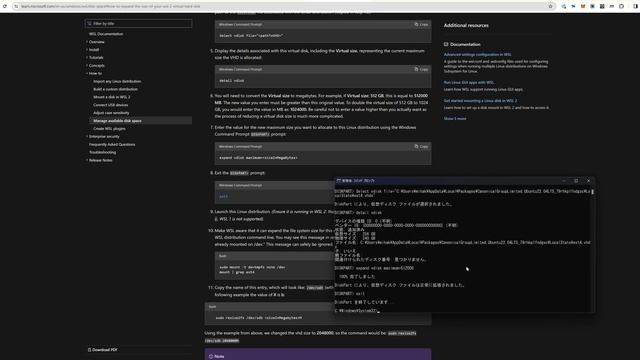
Task: Click the browser address bar URL
Action: coord(111,6)
